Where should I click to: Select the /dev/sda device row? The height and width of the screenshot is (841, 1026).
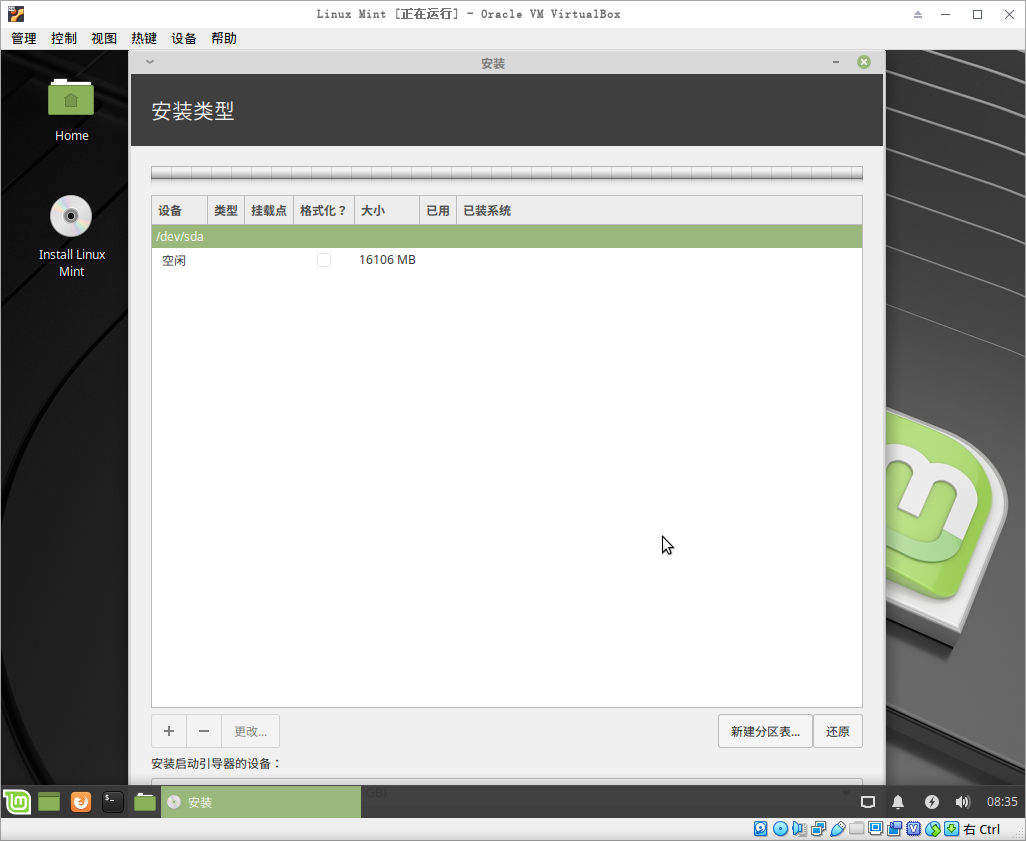pyautogui.click(x=506, y=237)
